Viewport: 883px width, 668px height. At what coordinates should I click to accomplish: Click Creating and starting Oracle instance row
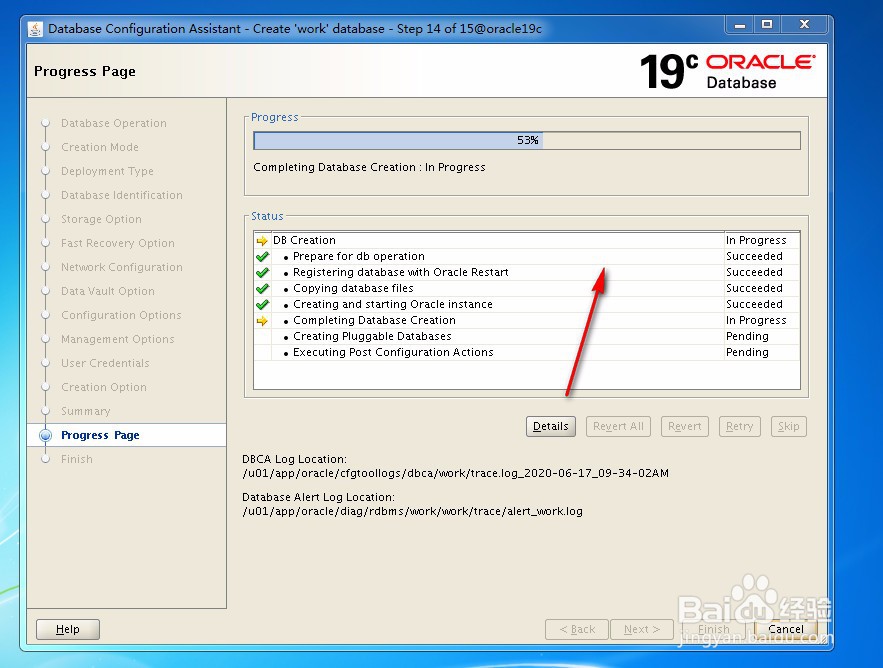point(527,305)
